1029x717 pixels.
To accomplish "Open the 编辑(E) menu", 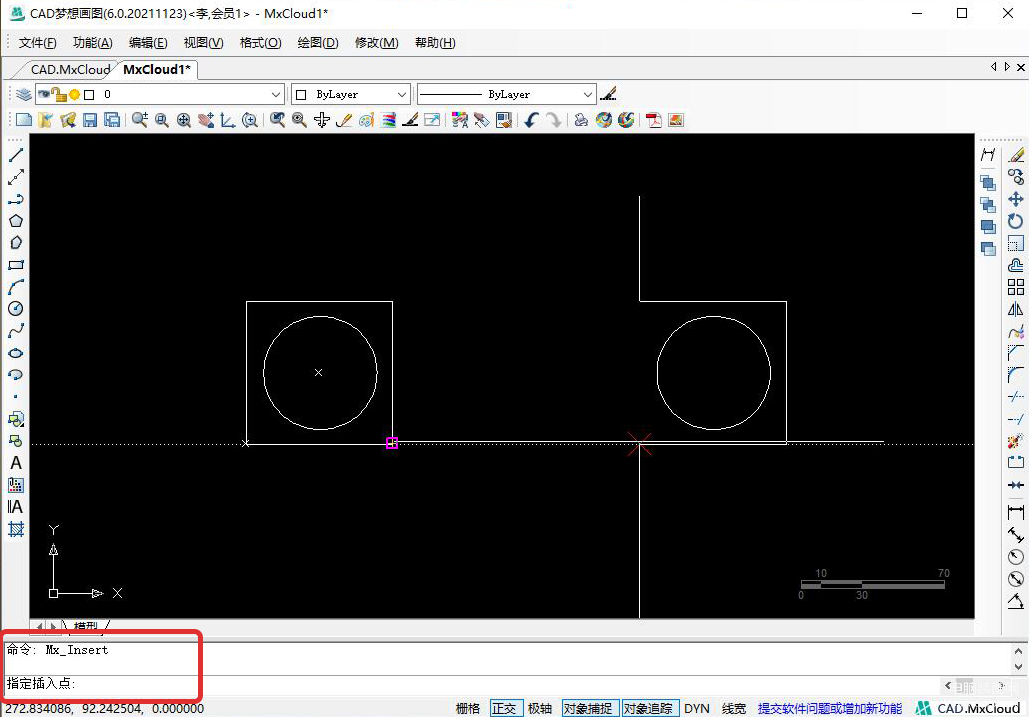I will 148,43.
